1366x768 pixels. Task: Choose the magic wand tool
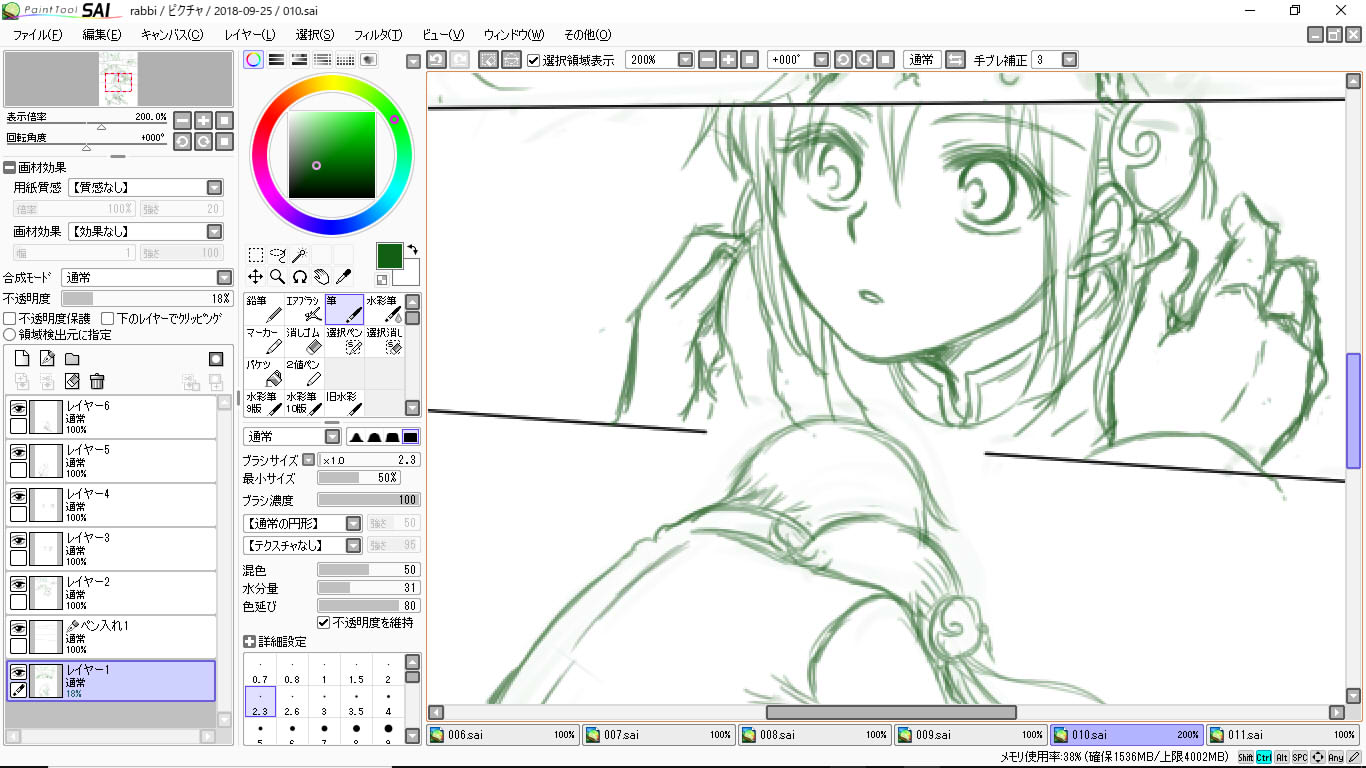click(x=299, y=255)
